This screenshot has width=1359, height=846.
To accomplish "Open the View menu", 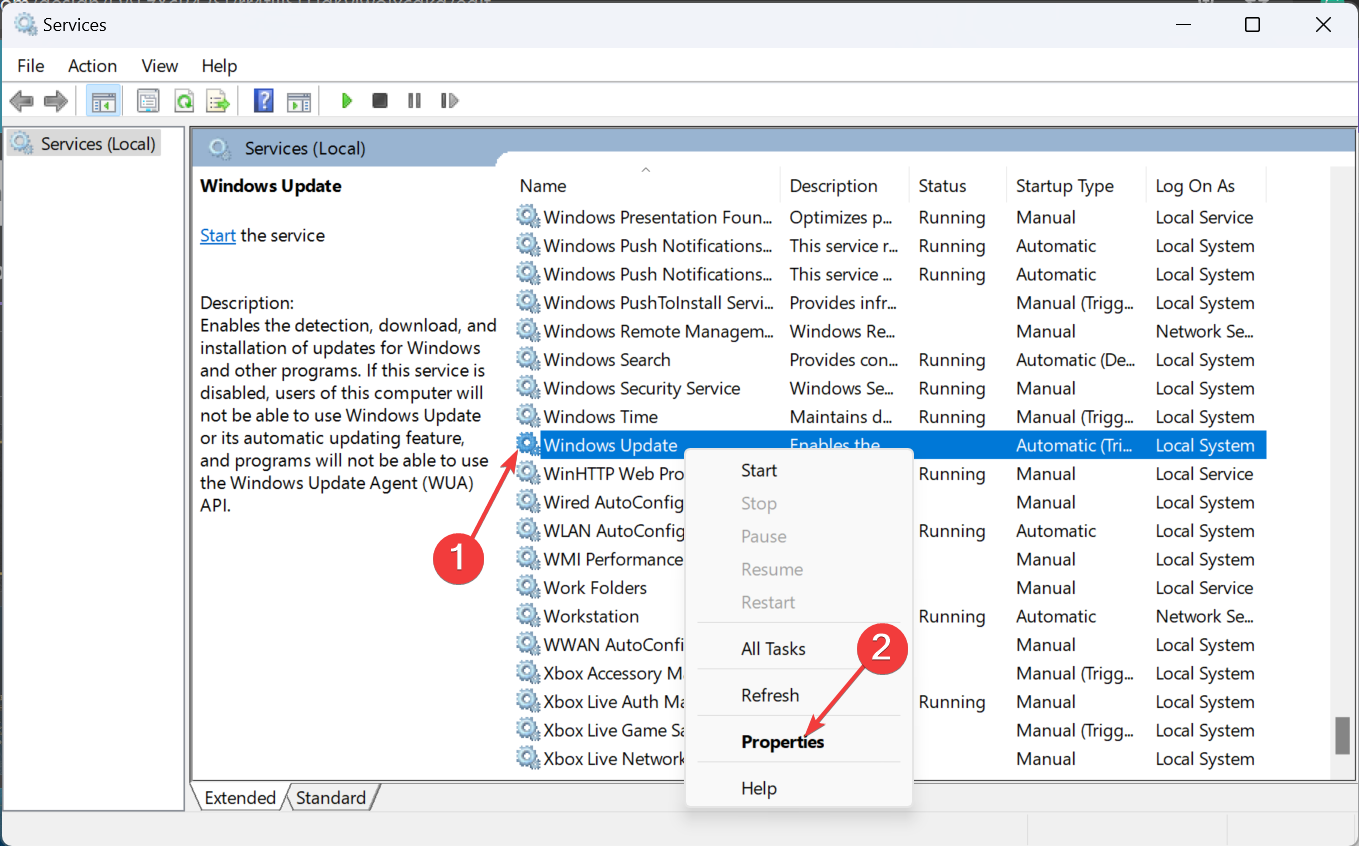I will coord(159,66).
